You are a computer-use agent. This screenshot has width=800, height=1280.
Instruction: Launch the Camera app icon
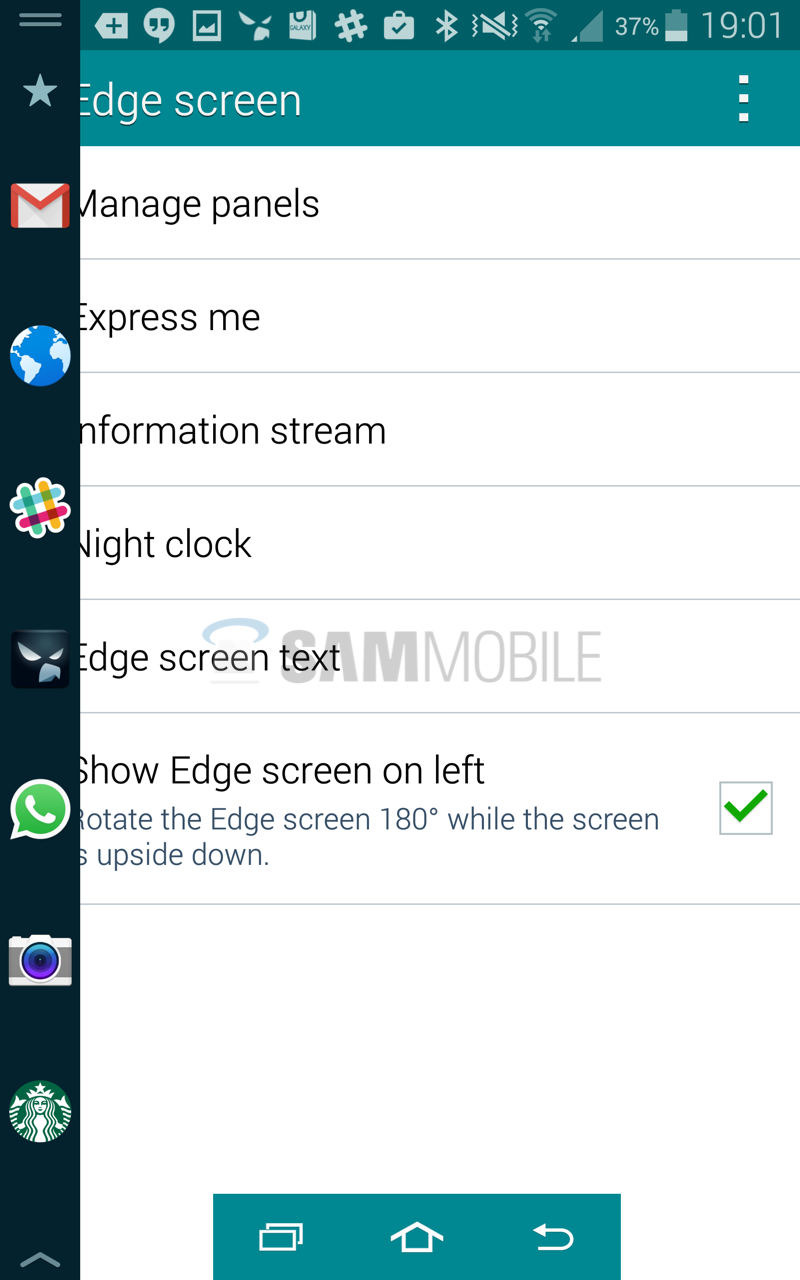click(40, 960)
